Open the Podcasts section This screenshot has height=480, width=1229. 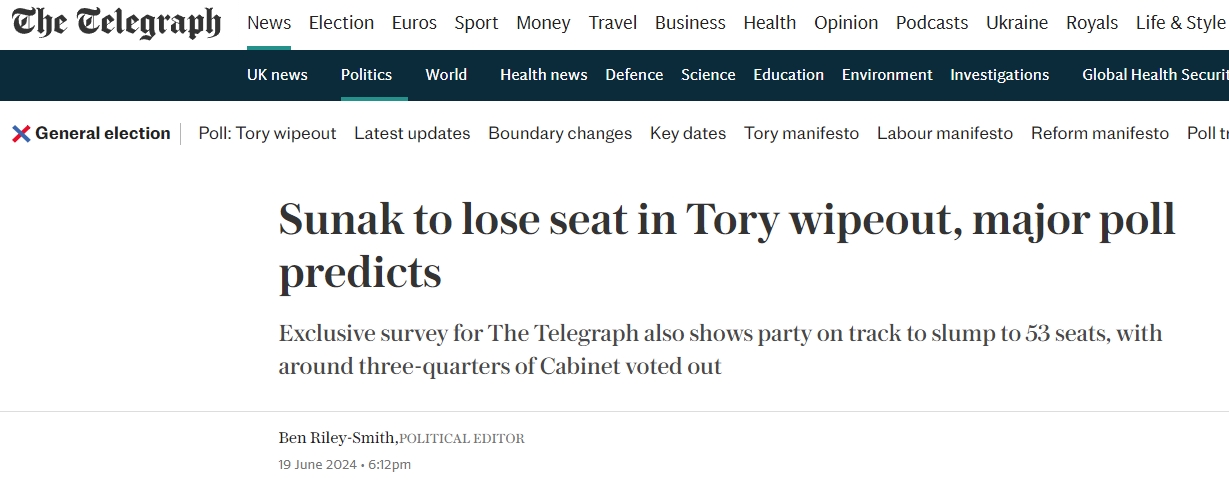coord(932,23)
